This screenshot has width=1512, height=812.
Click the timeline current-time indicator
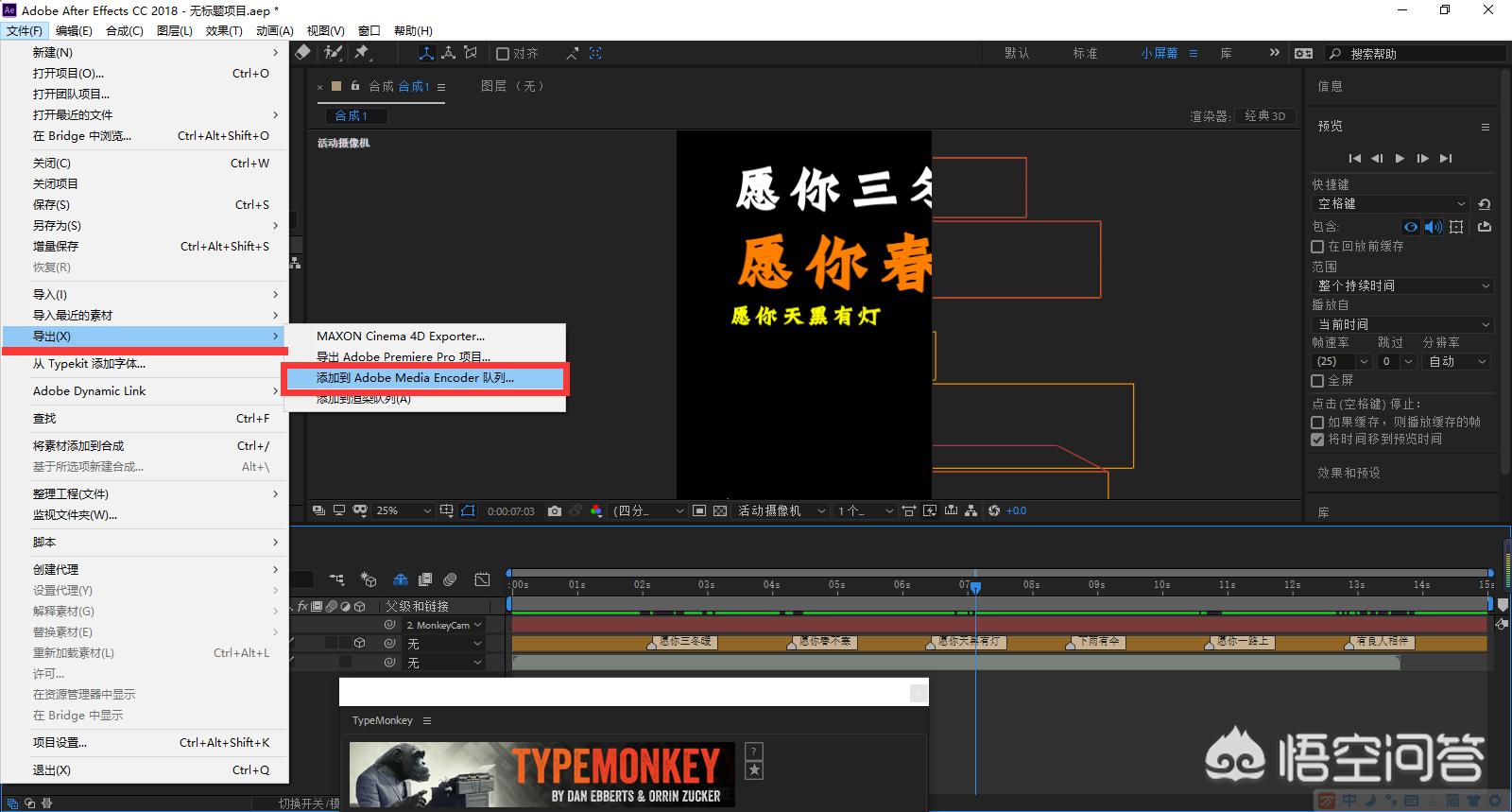pos(975,587)
